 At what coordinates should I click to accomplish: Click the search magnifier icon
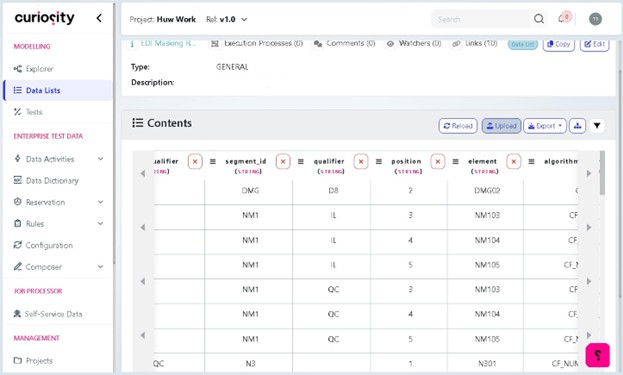point(539,19)
